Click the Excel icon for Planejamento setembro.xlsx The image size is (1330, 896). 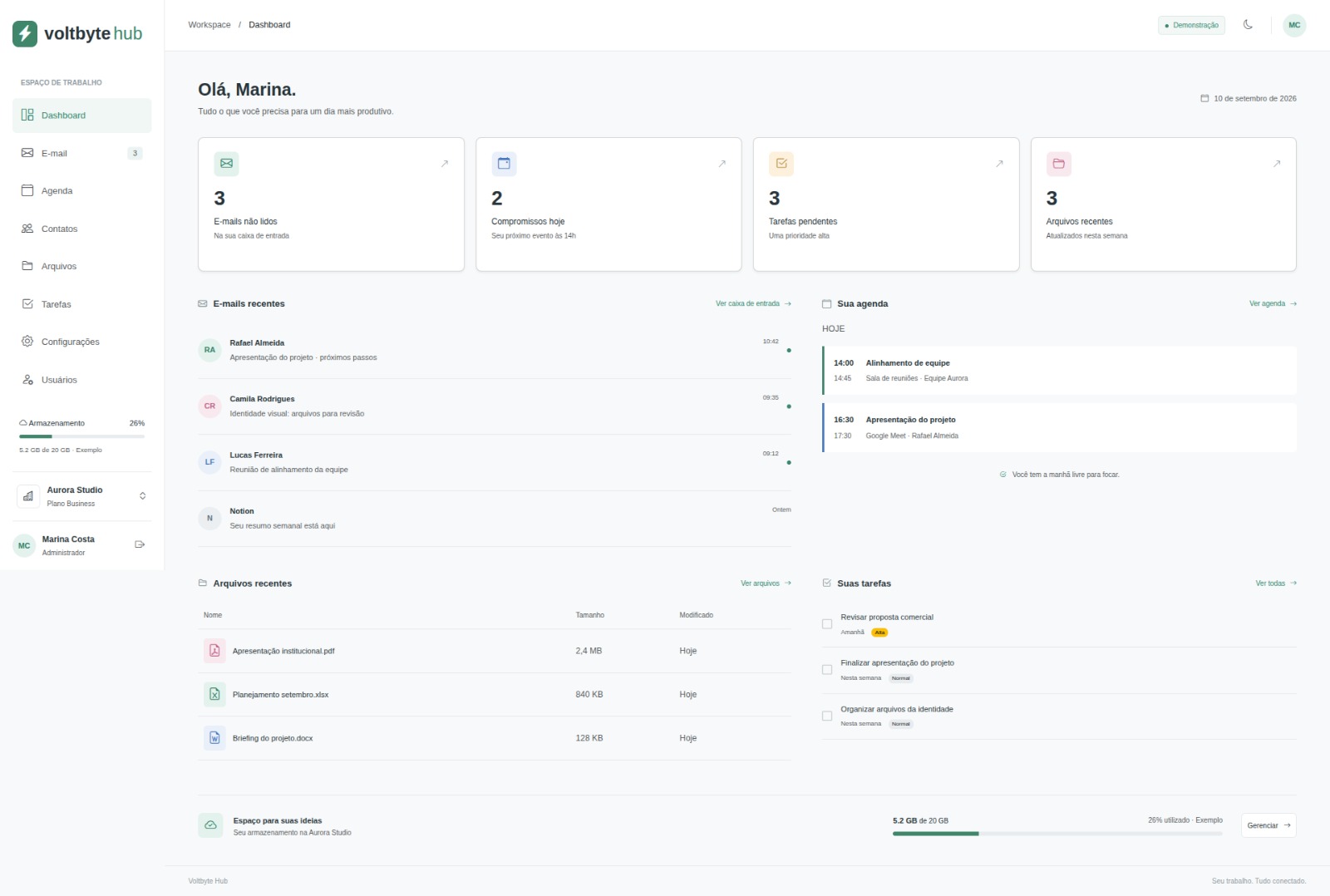(214, 694)
